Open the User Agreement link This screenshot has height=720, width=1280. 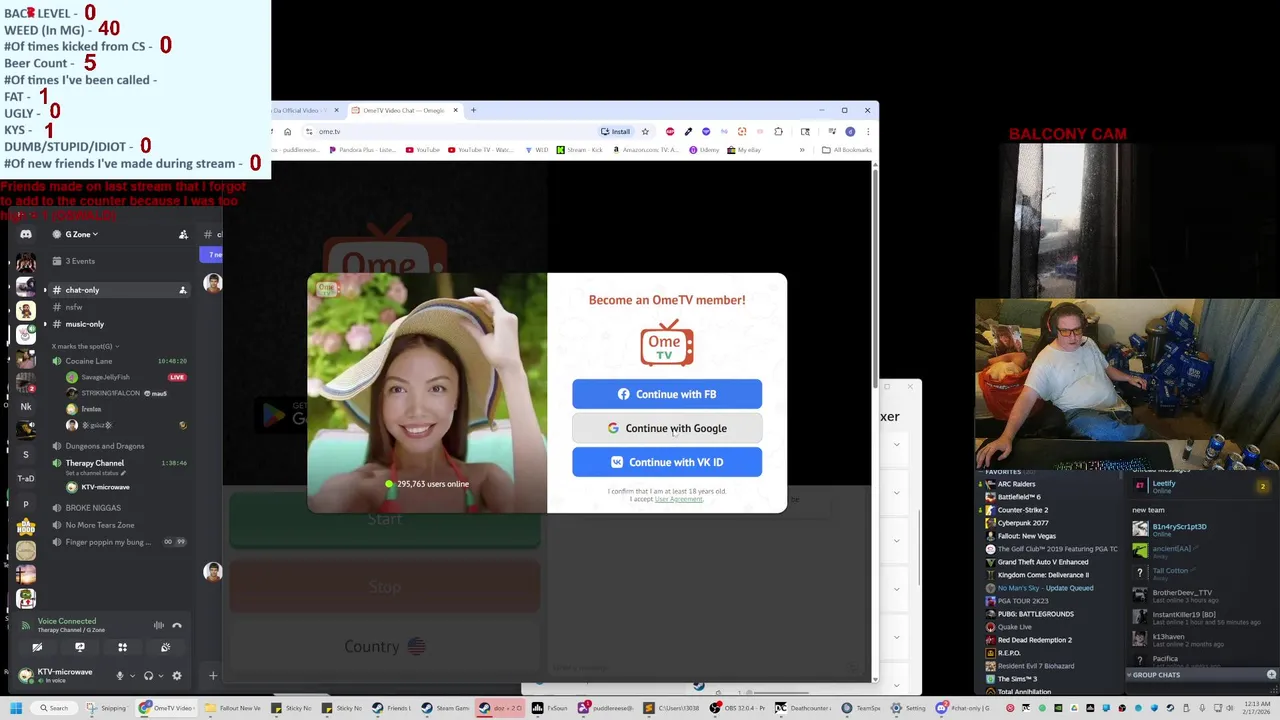point(679,499)
